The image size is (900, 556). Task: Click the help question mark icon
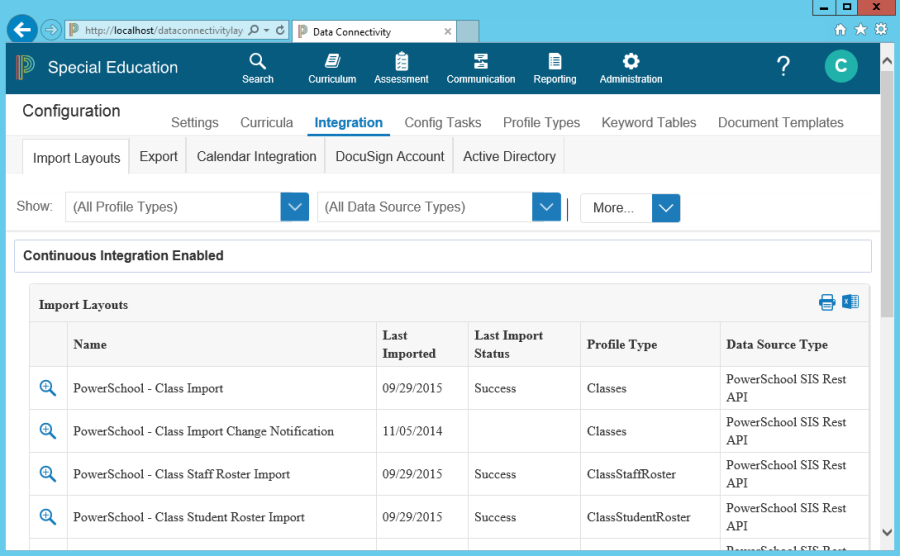pyautogui.click(x=783, y=67)
